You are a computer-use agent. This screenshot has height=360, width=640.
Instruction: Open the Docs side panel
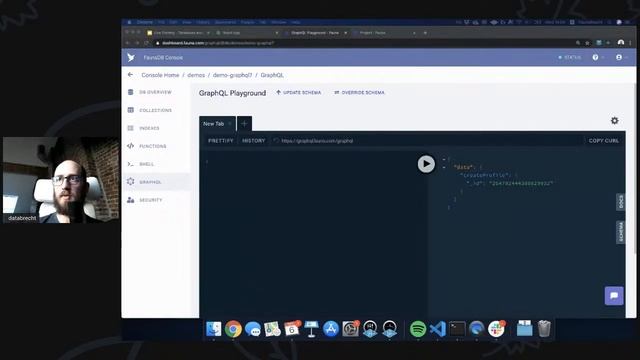(x=620, y=202)
